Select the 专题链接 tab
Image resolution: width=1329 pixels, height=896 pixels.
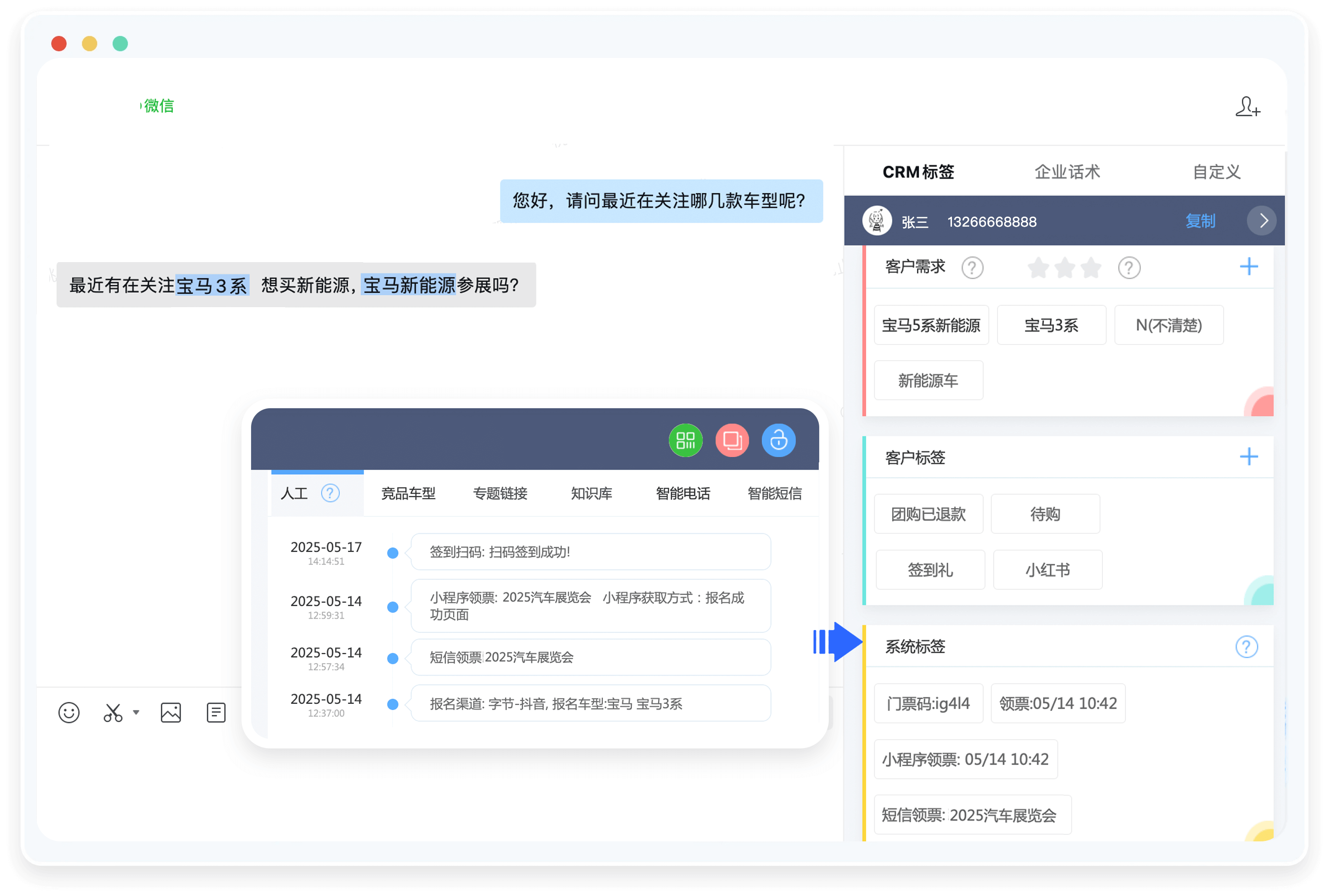500,493
